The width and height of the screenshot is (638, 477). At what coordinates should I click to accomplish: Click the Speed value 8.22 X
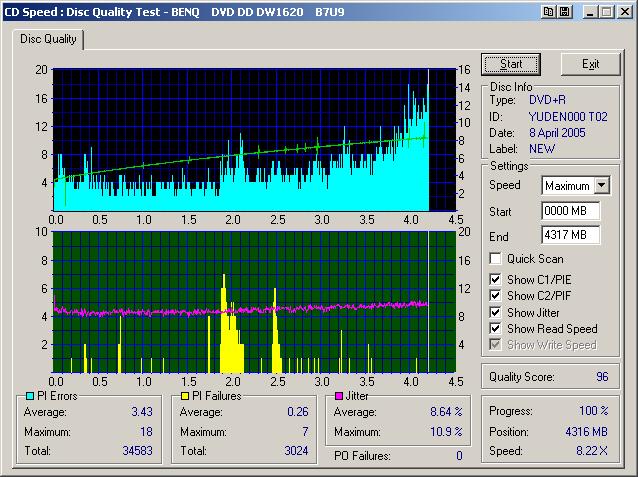pyautogui.click(x=592, y=451)
